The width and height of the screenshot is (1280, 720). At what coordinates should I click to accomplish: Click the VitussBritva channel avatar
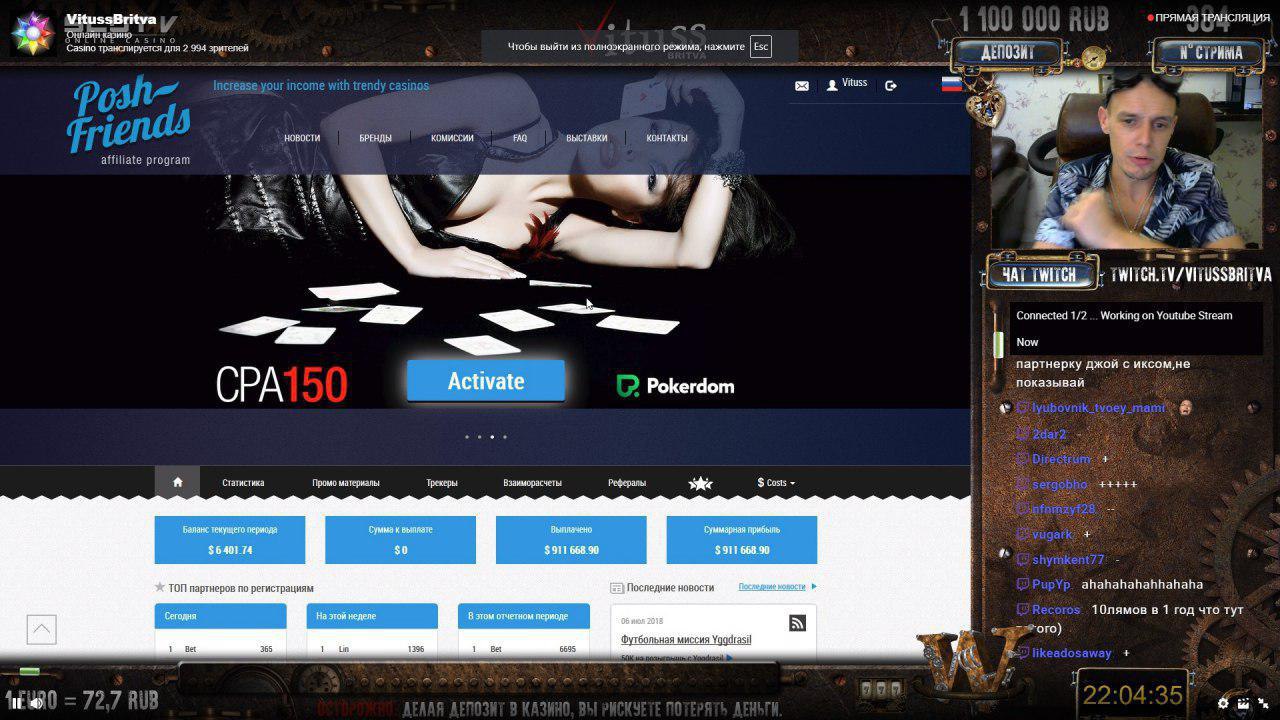click(33, 33)
